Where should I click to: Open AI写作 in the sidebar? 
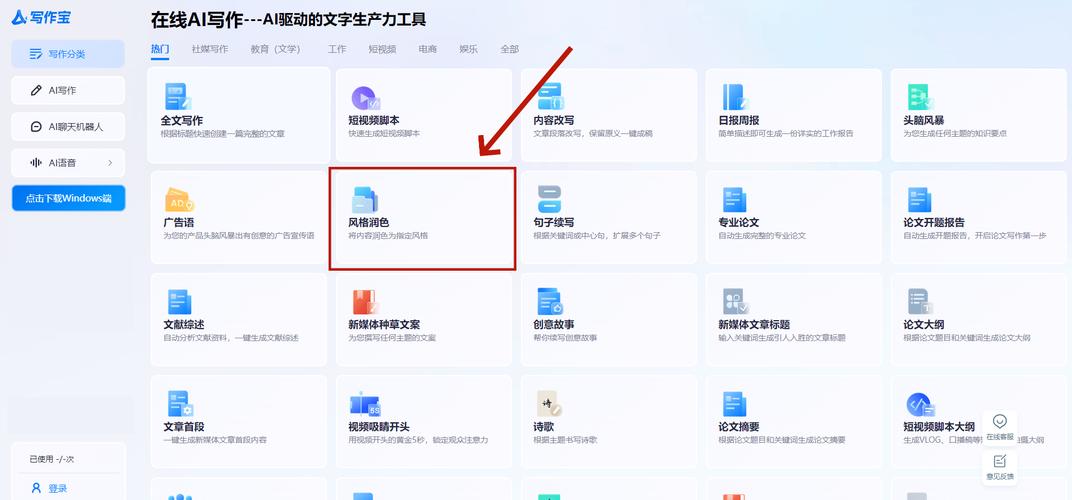pyautogui.click(x=68, y=90)
